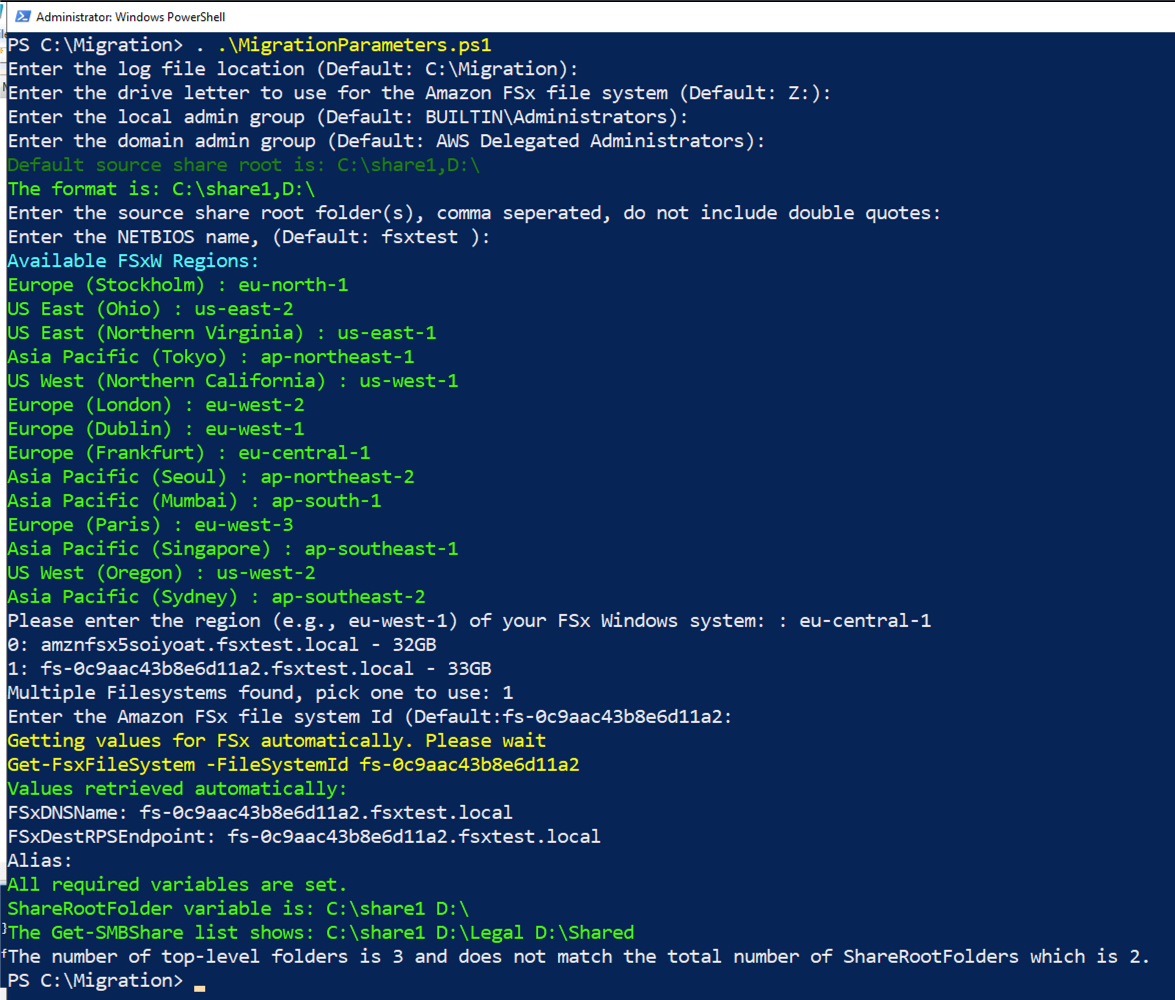Click the Asia Pacific (Sydney) region line
The width and height of the screenshot is (1175, 1000).
216,597
